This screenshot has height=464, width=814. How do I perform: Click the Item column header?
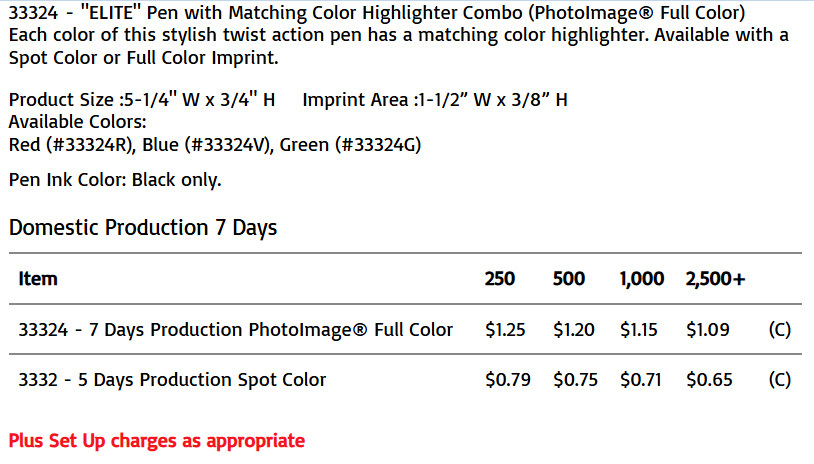(x=38, y=279)
